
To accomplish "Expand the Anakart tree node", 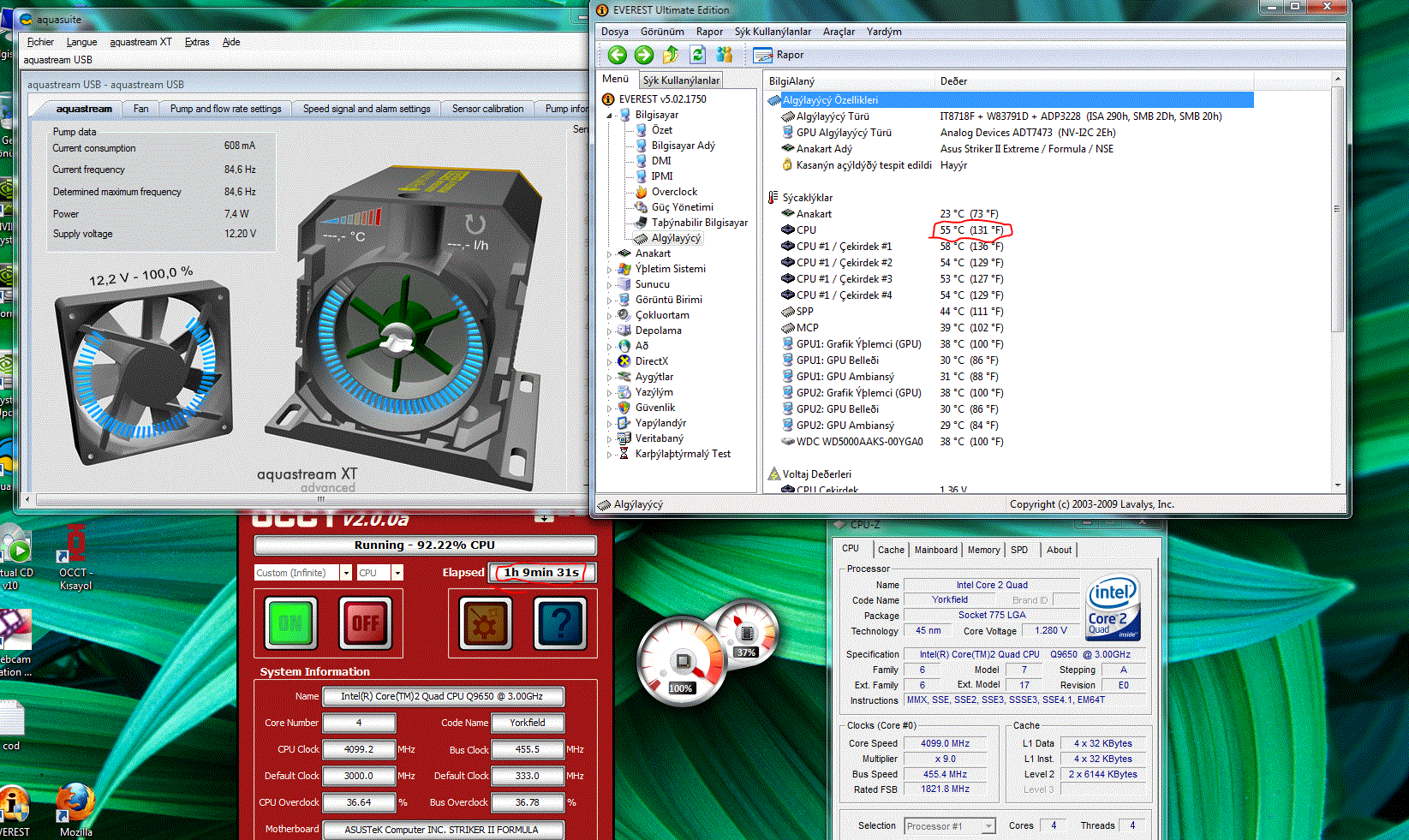I will point(610,254).
